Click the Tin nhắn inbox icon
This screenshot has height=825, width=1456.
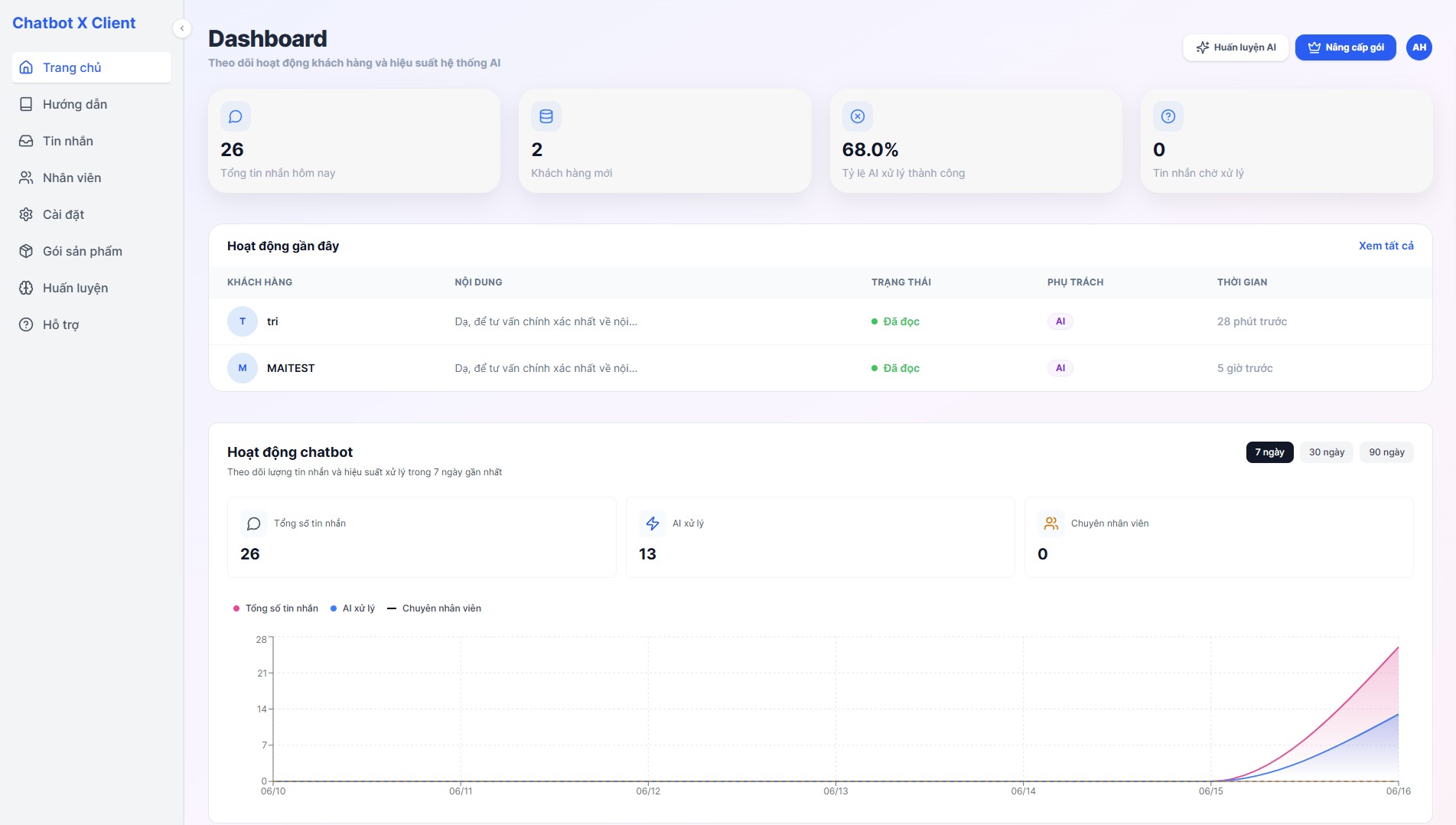click(x=26, y=141)
